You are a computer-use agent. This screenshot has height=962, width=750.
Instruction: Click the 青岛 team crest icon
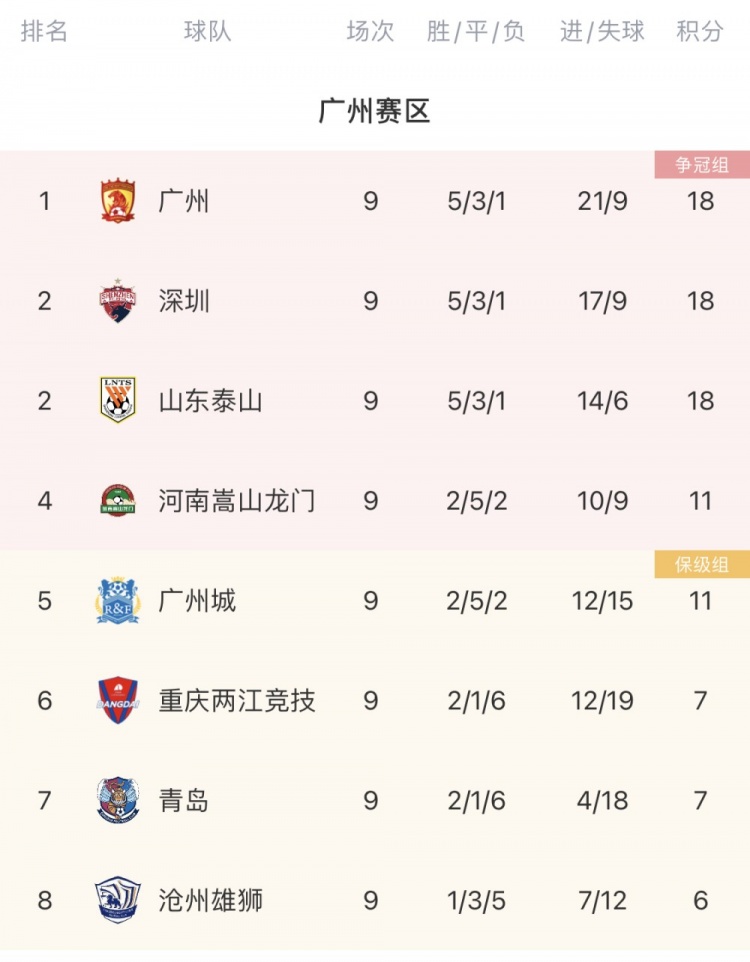pos(118,800)
